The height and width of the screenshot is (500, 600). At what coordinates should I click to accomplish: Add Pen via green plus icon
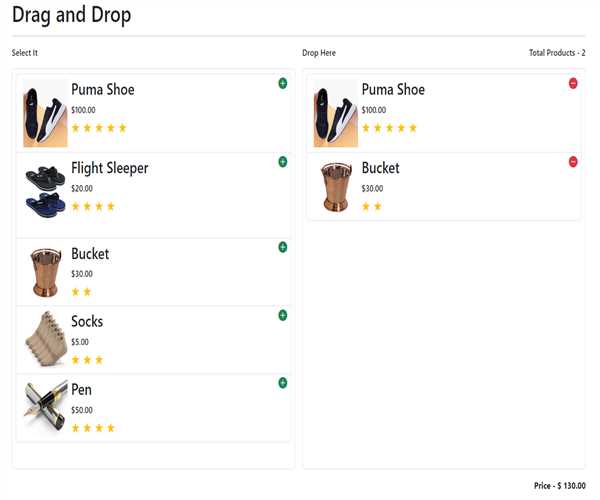[283, 383]
